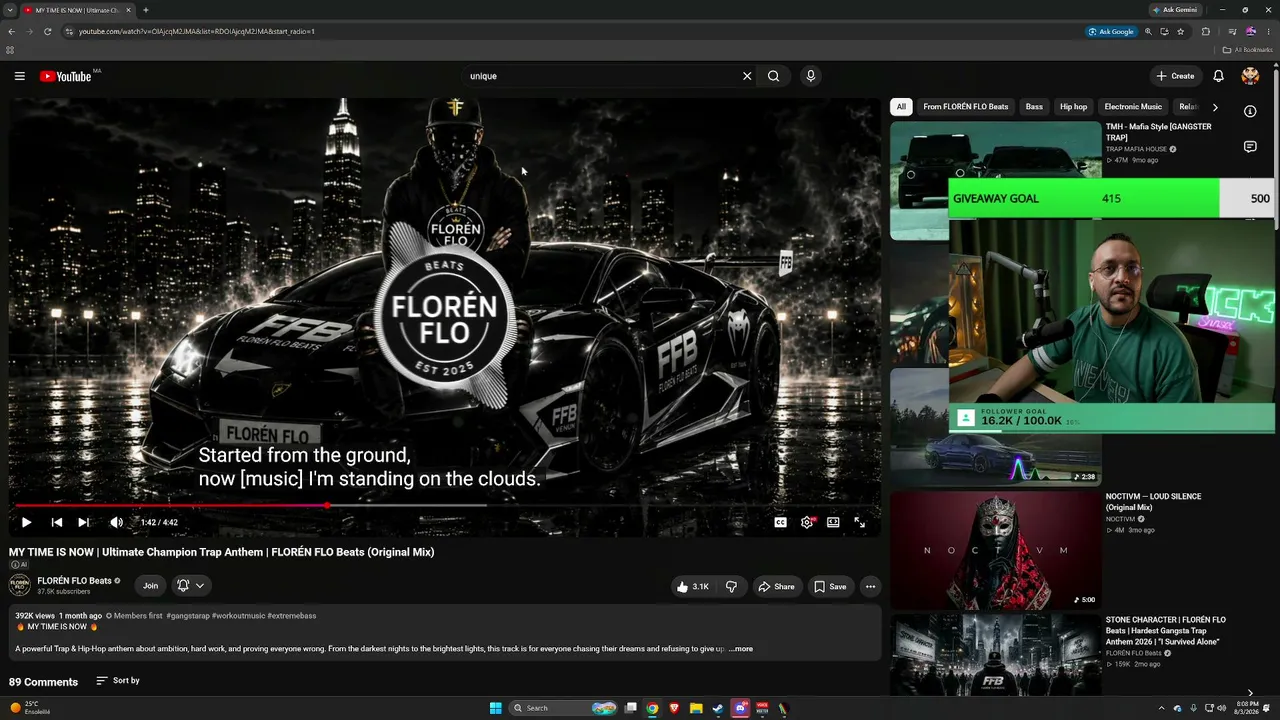Click the Ask Google lens button
The image size is (1280, 720).
pyautogui.click(x=1111, y=31)
